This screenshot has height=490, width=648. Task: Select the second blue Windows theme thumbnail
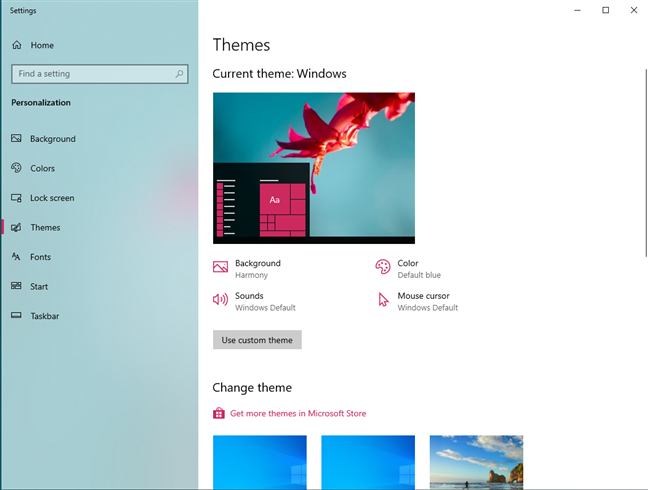(368, 462)
